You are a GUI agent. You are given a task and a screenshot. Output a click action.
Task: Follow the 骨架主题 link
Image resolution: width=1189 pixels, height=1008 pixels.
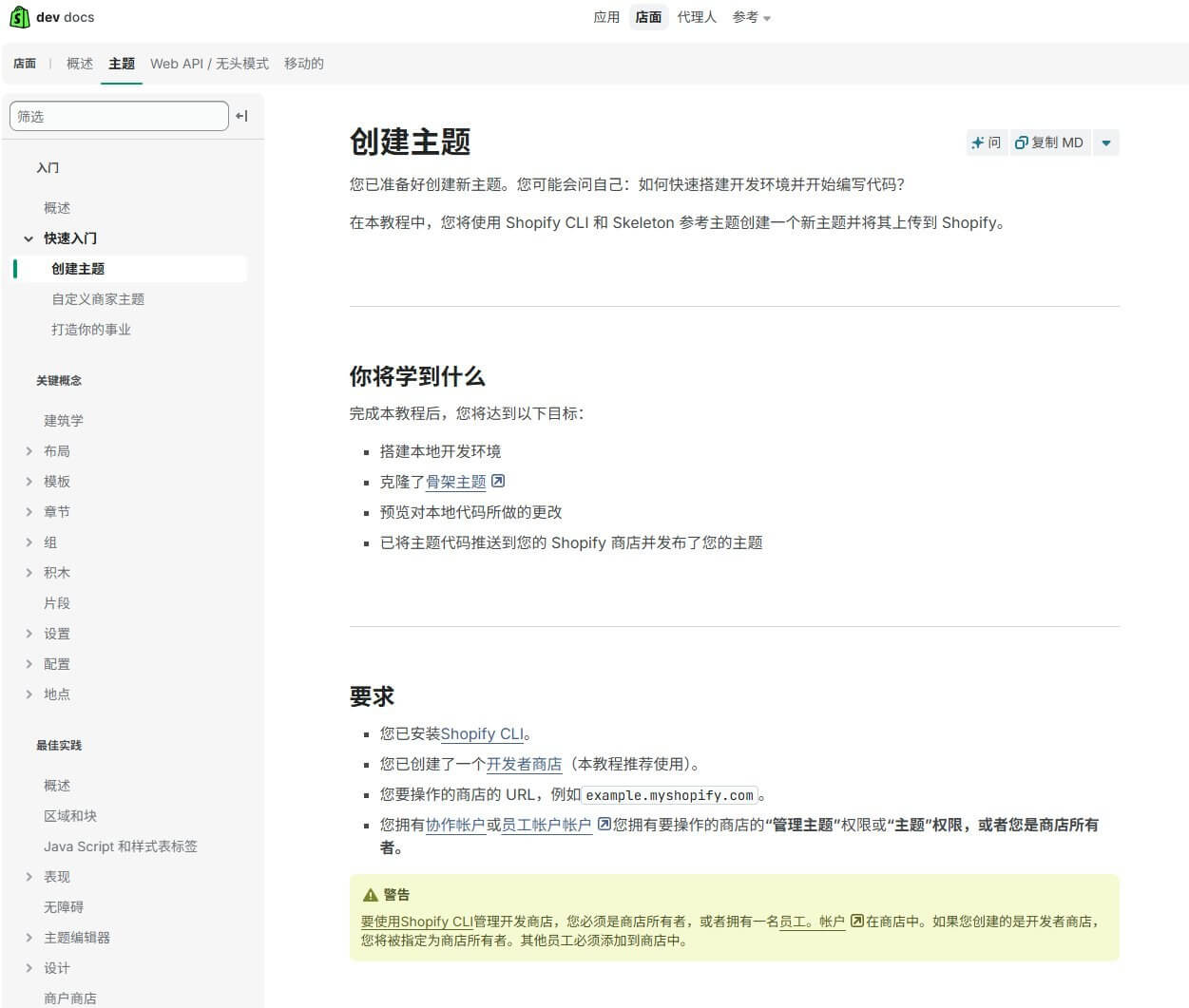(x=456, y=482)
